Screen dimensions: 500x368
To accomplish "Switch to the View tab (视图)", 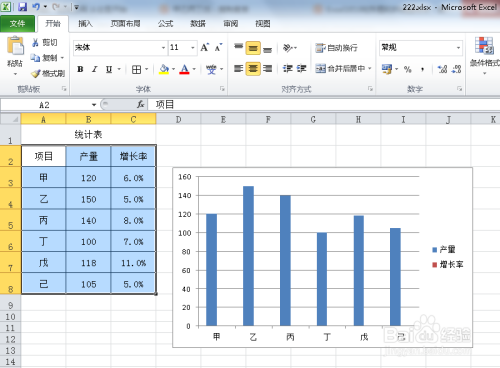I will point(263,23).
